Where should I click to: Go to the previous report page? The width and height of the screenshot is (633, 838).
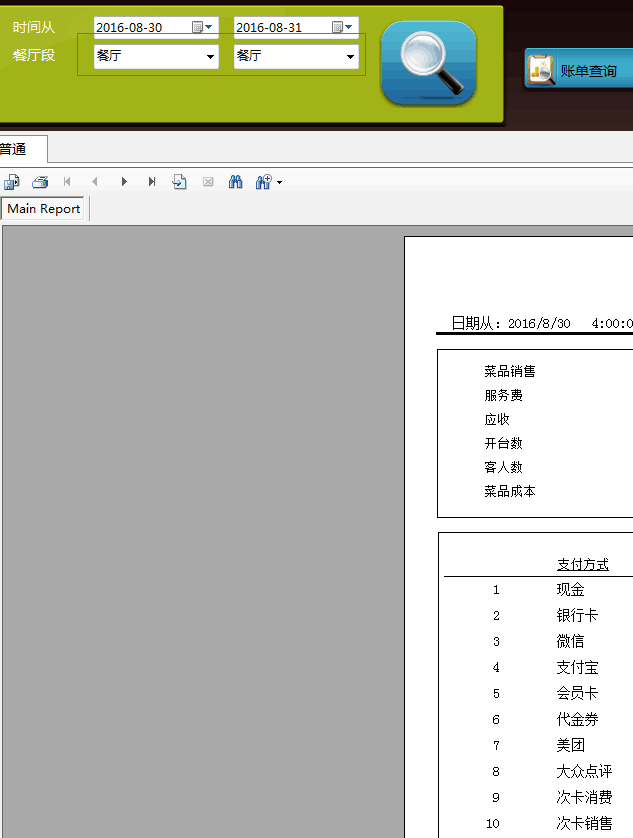[x=95, y=182]
